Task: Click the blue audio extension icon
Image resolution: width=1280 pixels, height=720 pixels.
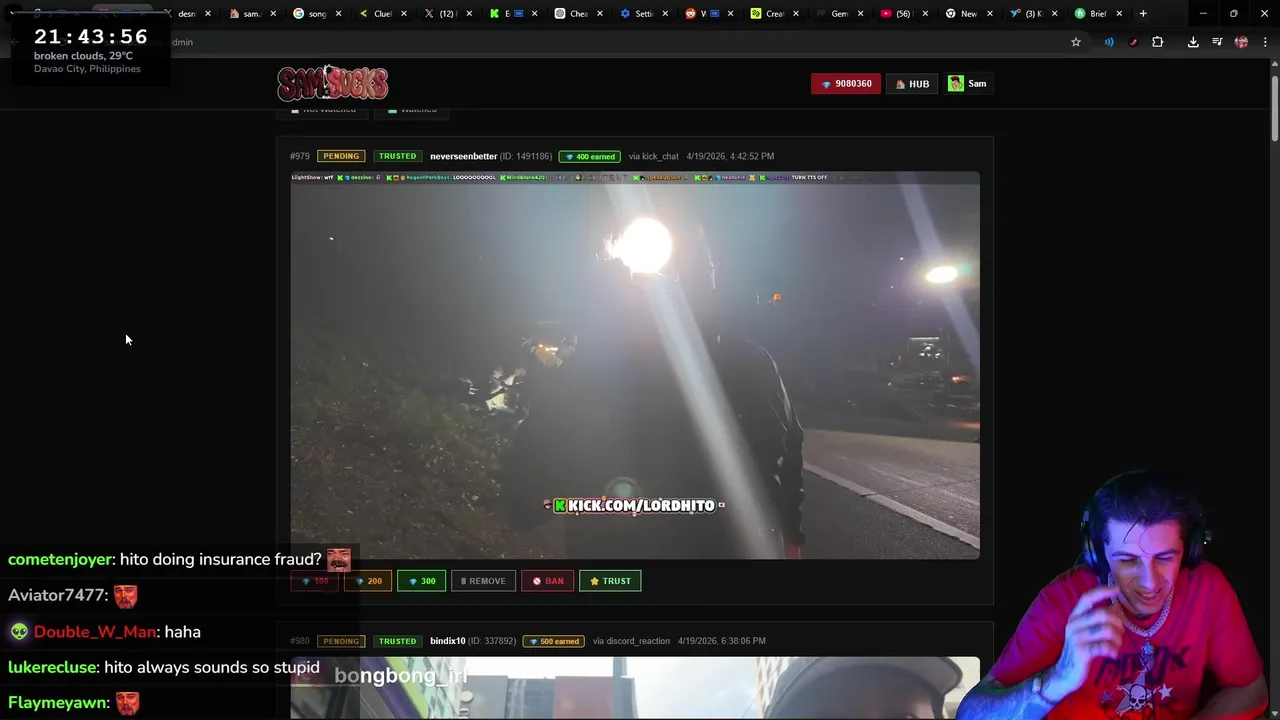Action: [x=1108, y=42]
